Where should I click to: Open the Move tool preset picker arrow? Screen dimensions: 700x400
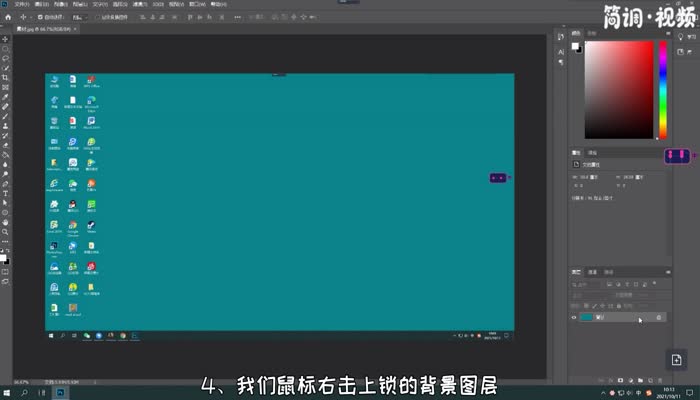coord(31,17)
